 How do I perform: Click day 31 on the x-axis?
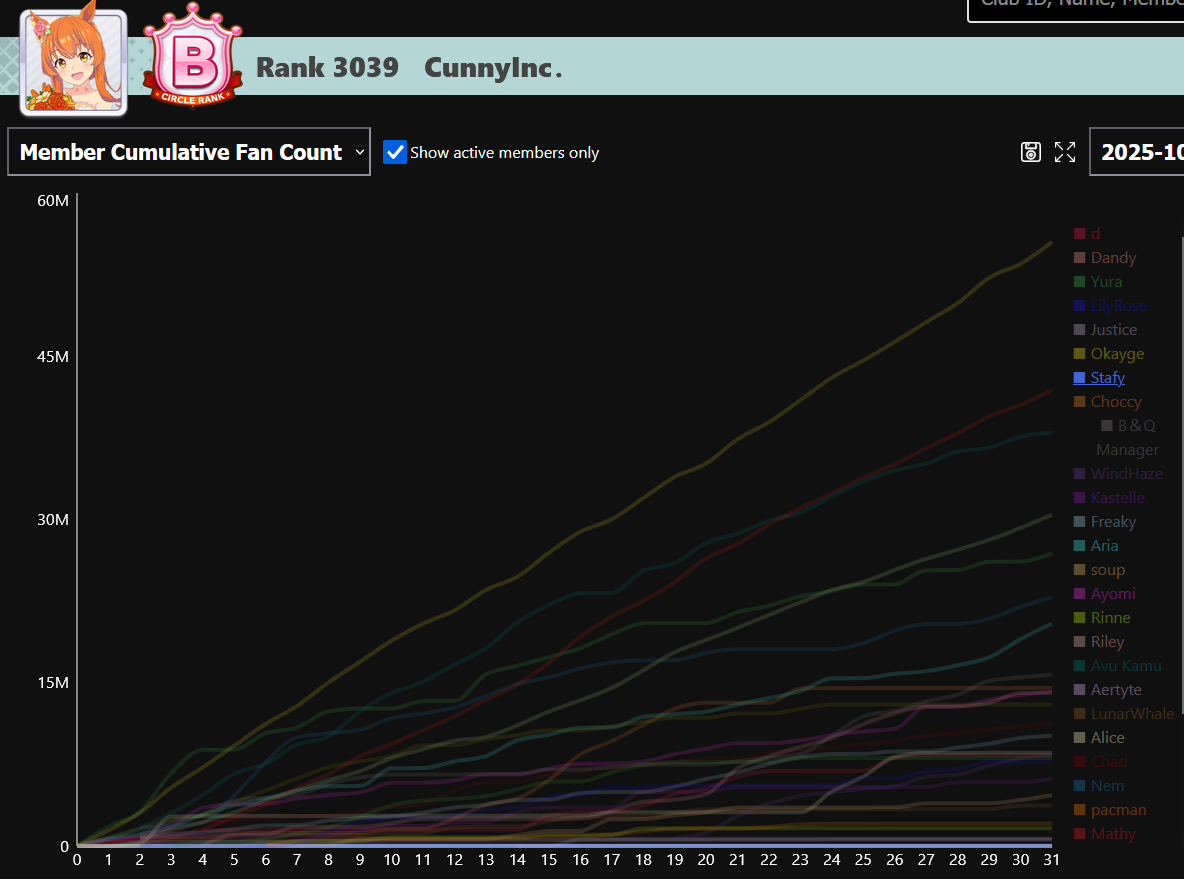1051,859
